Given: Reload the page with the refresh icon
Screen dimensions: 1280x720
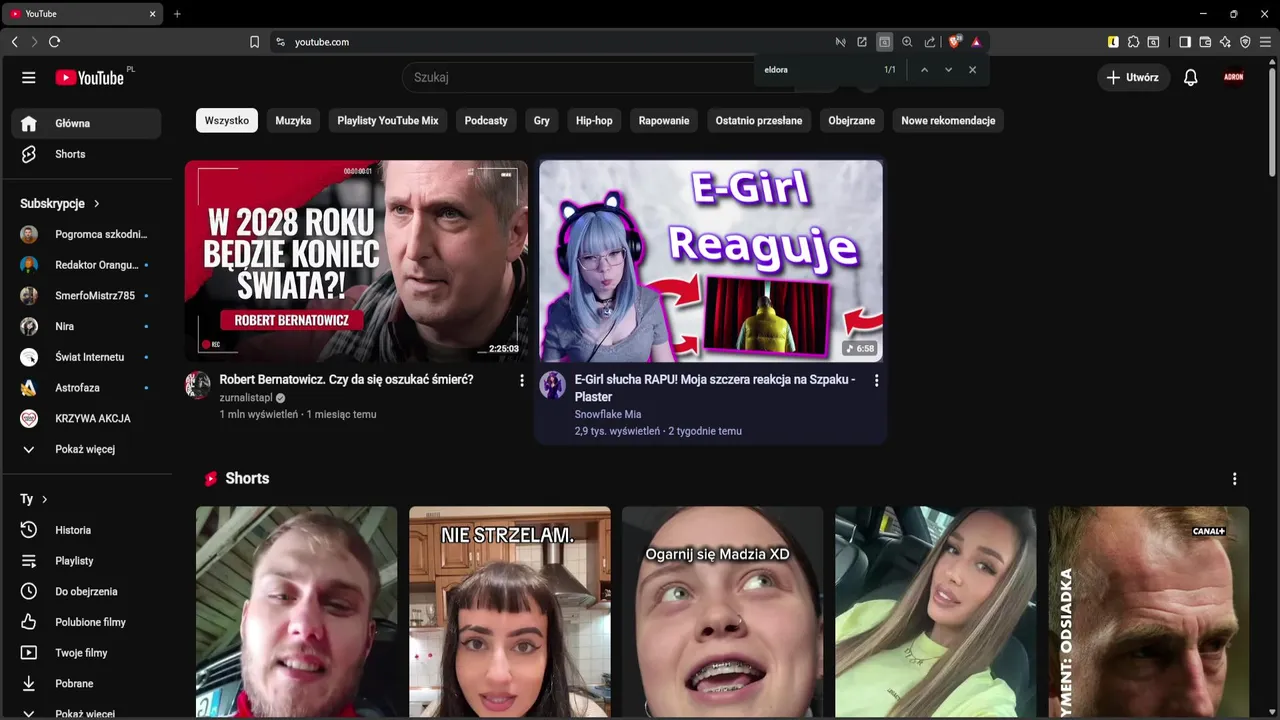Looking at the screenshot, I should point(54,42).
